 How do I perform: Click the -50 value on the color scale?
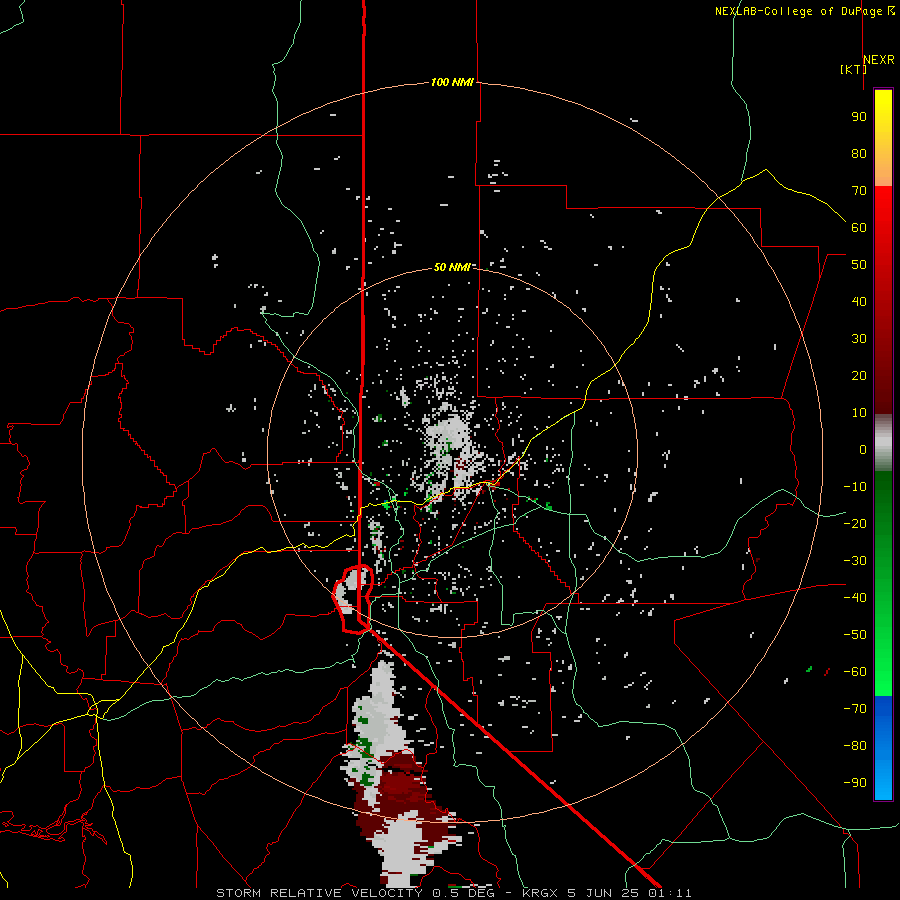(855, 635)
